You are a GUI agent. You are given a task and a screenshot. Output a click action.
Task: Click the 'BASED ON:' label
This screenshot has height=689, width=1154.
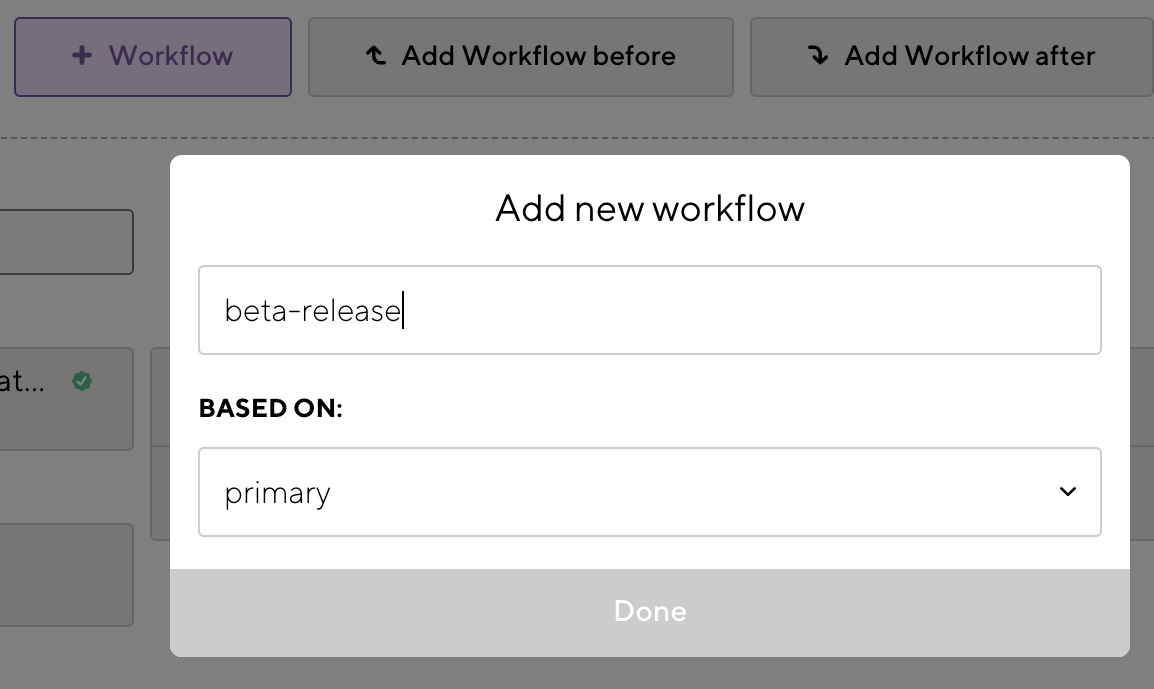[268, 408]
